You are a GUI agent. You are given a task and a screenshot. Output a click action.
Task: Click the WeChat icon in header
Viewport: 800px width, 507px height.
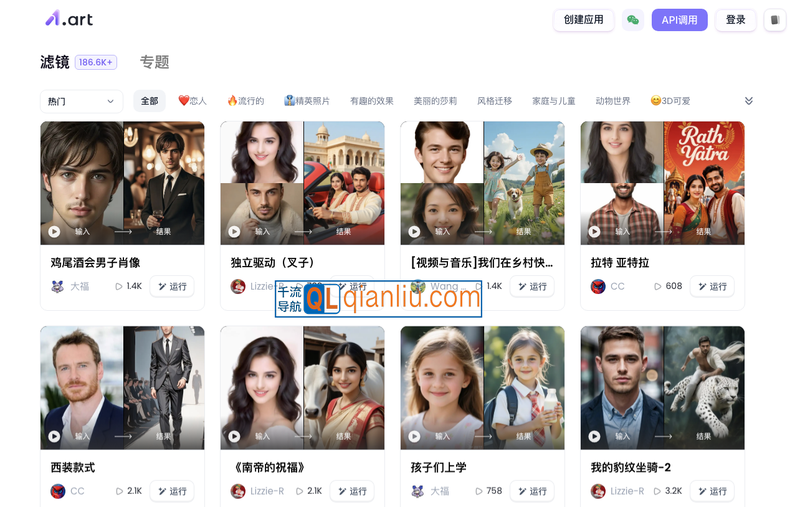point(633,20)
